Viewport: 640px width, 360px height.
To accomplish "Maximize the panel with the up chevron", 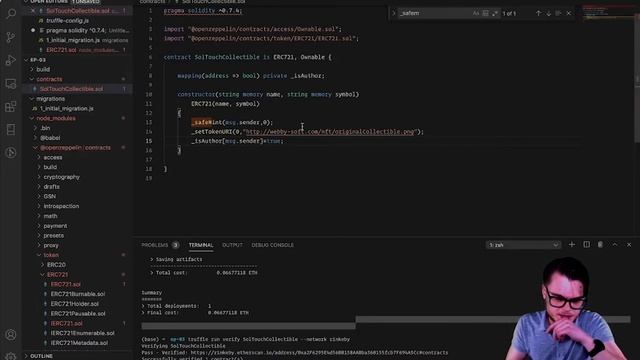I will pyautogui.click(x=615, y=244).
